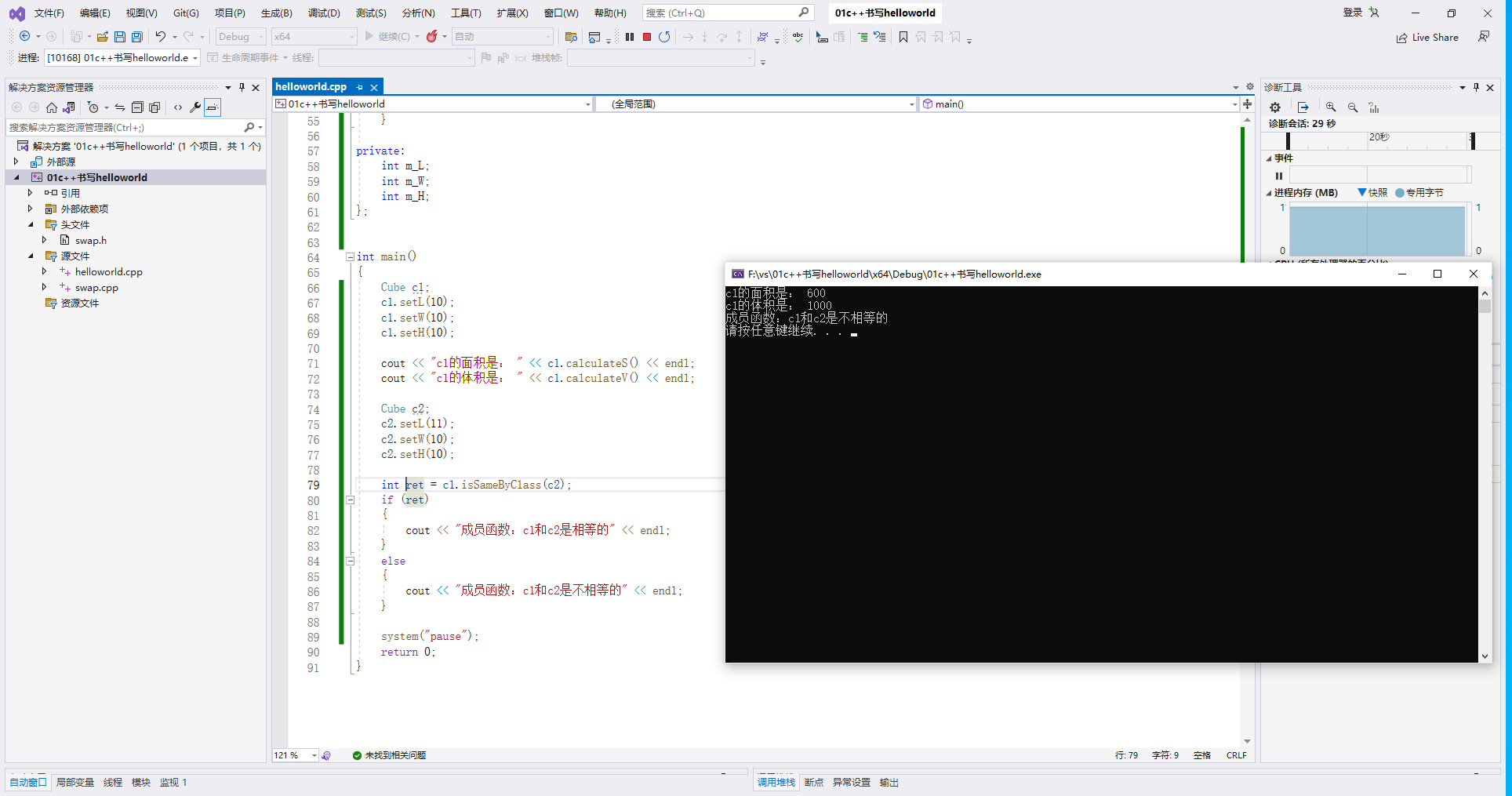Click the increase indent icon

tap(863, 37)
